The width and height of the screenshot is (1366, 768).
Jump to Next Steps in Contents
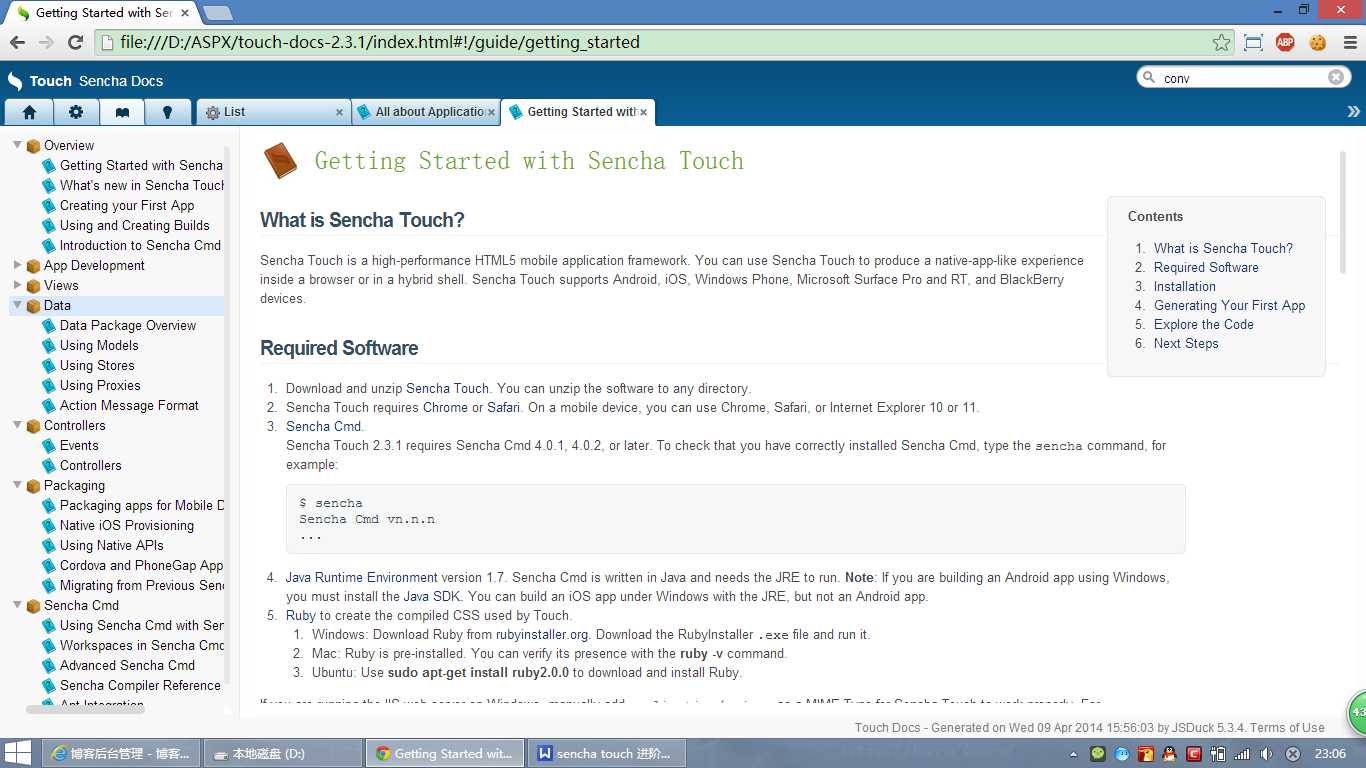pyautogui.click(x=1186, y=343)
